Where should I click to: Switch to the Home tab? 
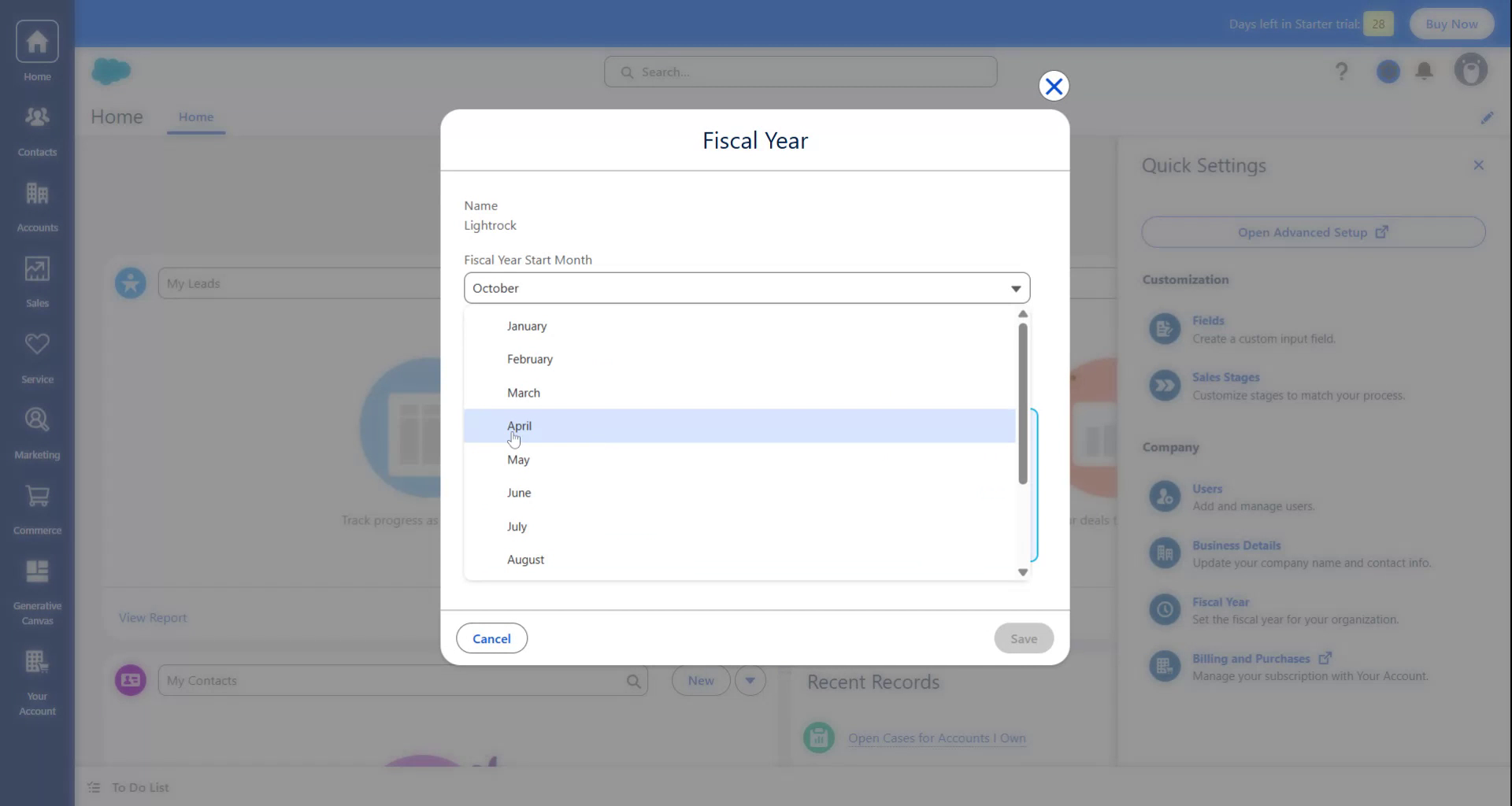(196, 116)
